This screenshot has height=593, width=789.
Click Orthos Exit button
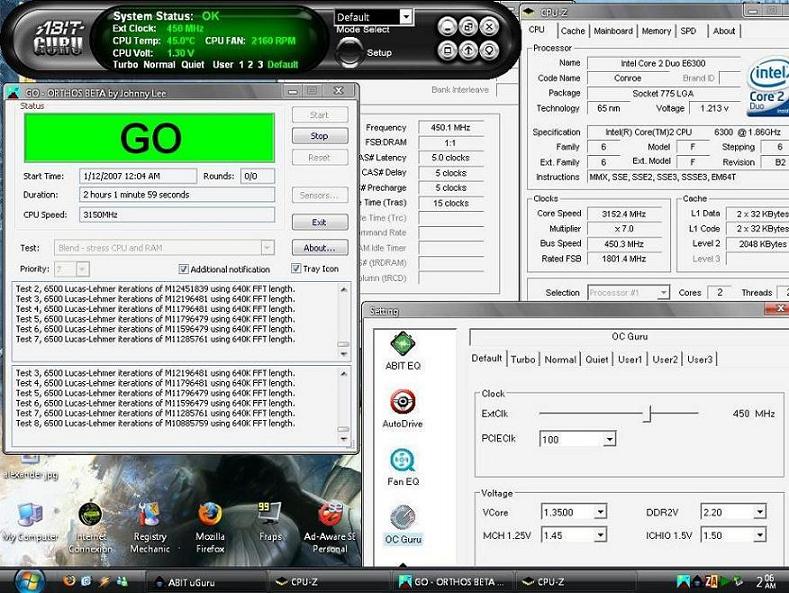point(320,222)
